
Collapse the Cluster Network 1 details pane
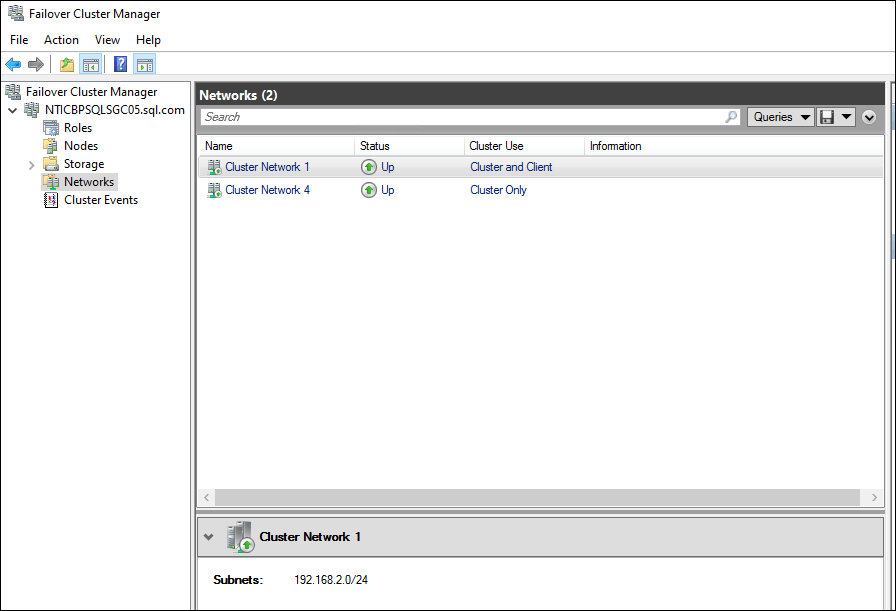(208, 537)
